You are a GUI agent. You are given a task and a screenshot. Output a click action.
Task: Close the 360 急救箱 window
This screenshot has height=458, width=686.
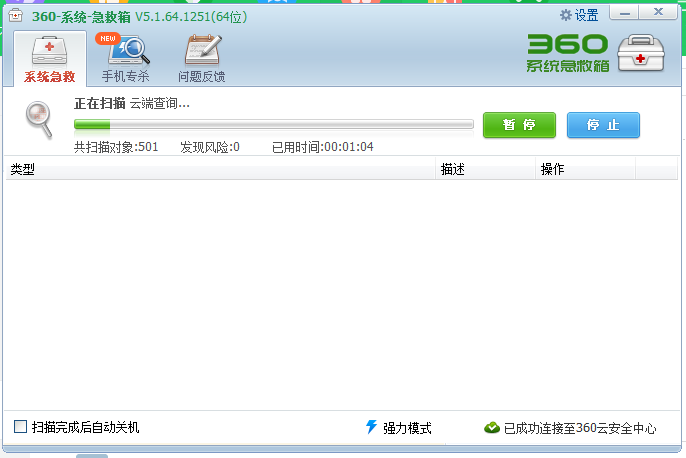pyautogui.click(x=658, y=13)
